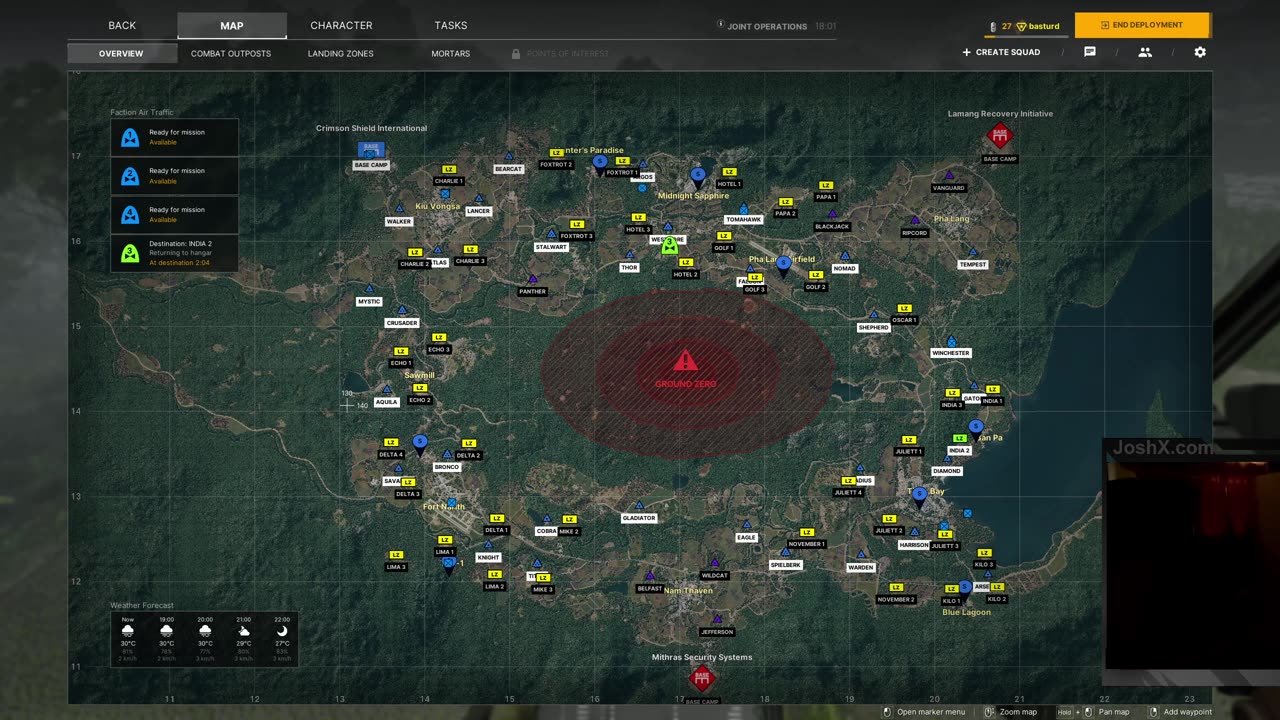Select the LANDING ZONES filter

[x=341, y=53]
